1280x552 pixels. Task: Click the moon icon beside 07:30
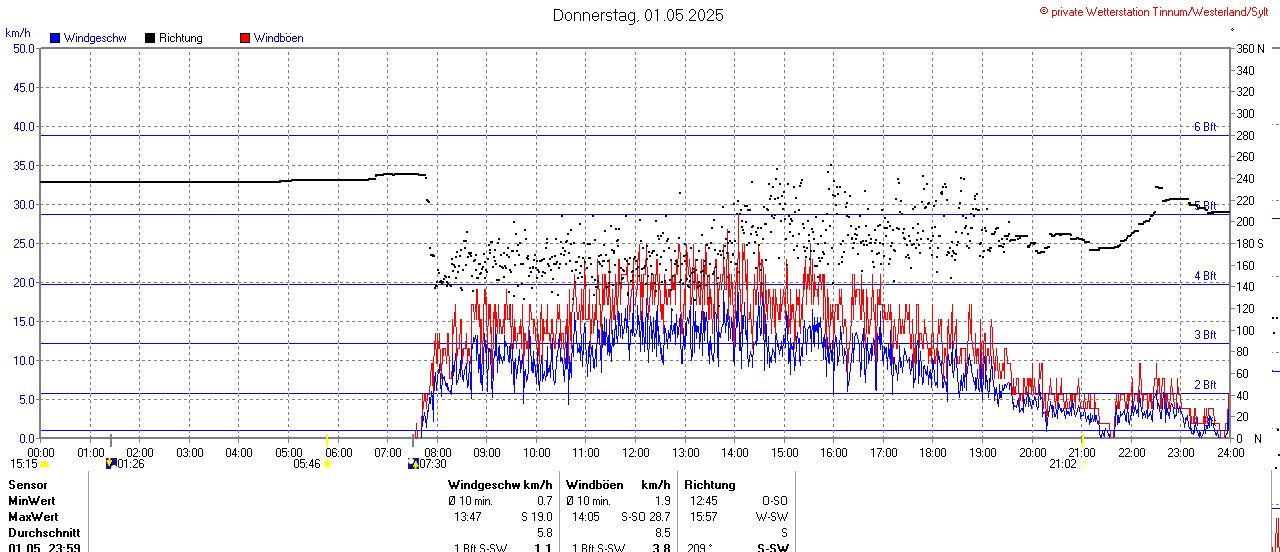[413, 463]
